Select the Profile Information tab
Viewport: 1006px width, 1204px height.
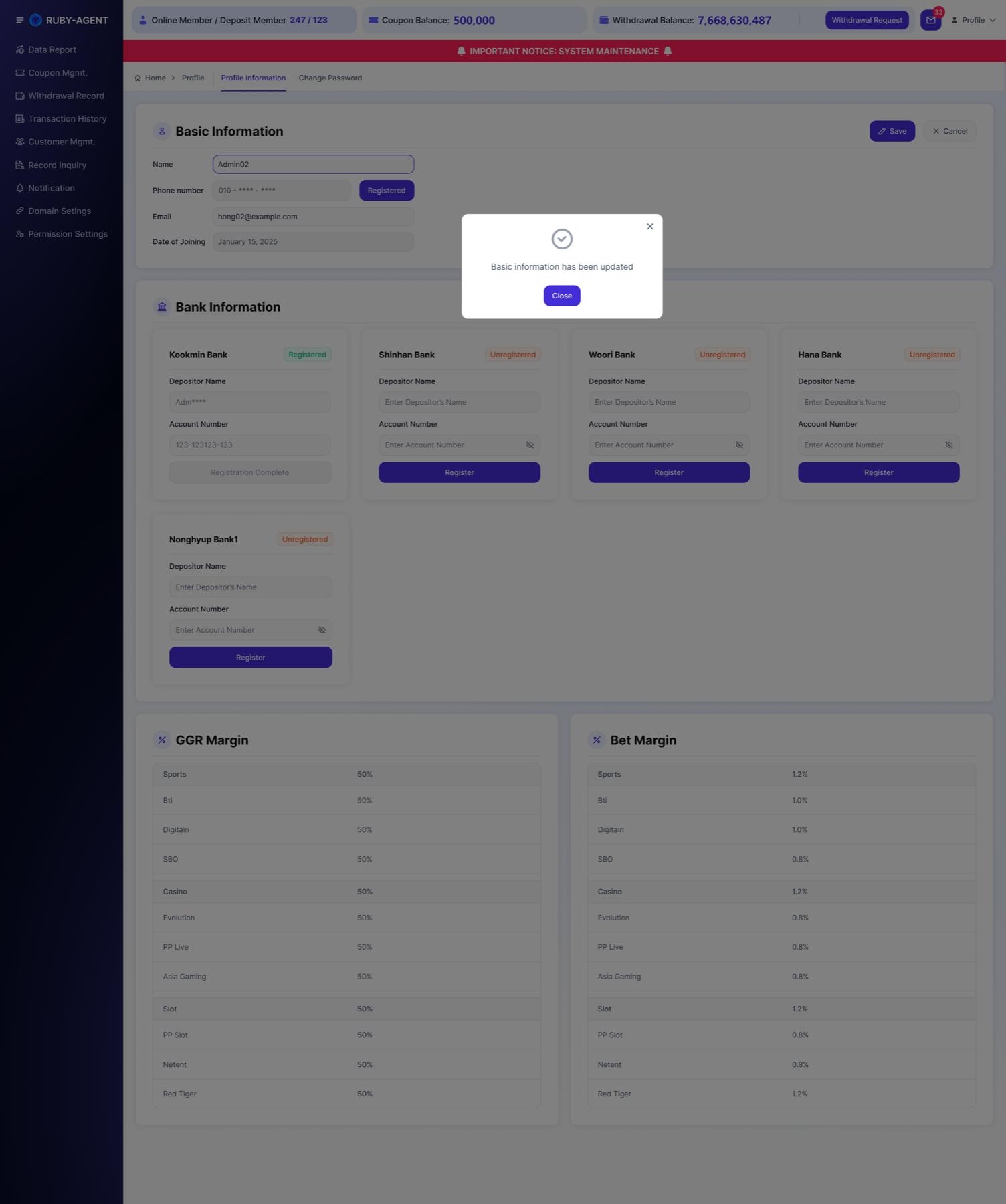coord(254,78)
